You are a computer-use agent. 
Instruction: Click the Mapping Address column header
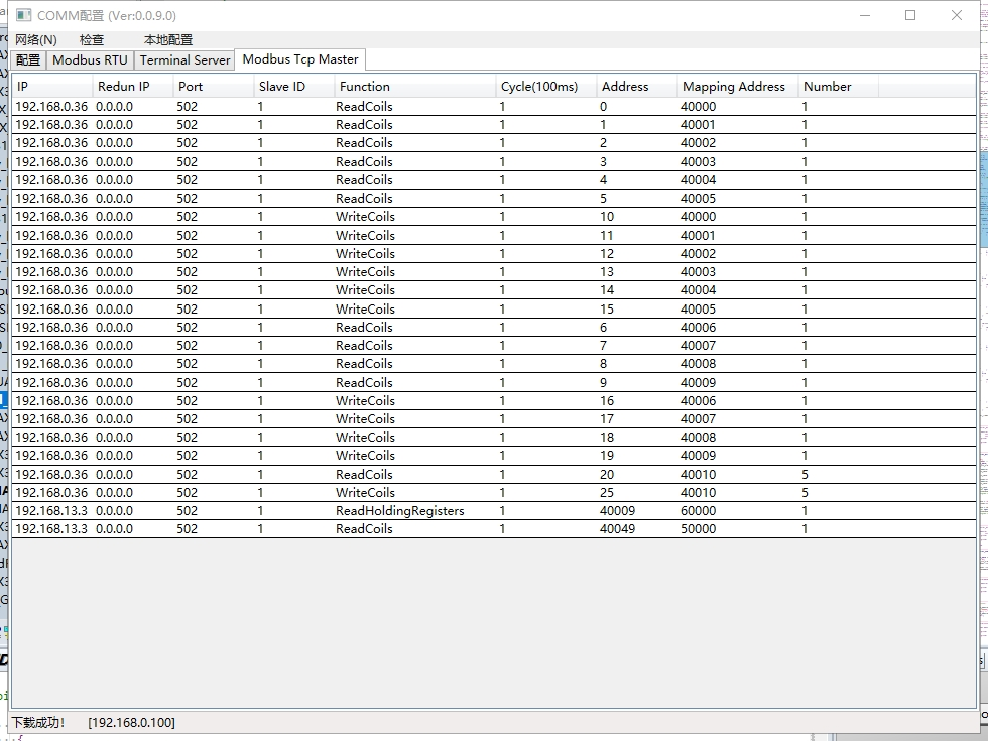pos(736,87)
